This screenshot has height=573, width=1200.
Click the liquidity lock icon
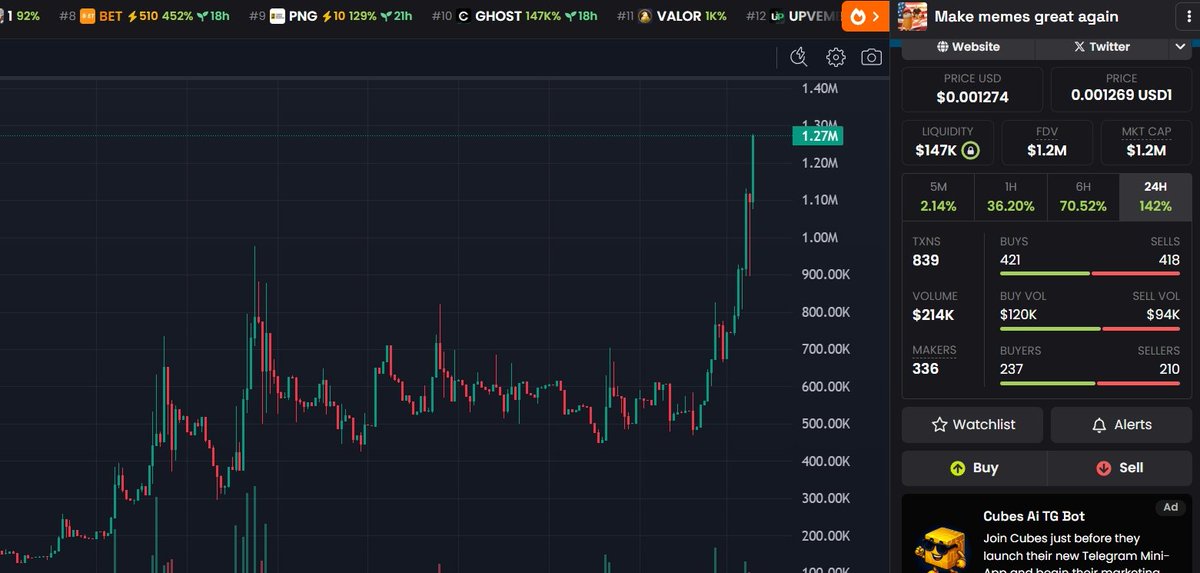[970, 151]
